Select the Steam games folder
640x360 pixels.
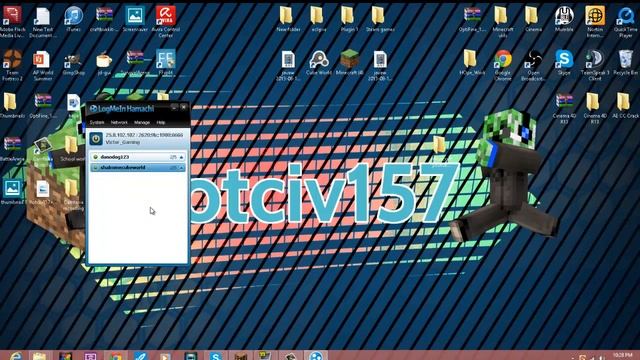[x=380, y=19]
